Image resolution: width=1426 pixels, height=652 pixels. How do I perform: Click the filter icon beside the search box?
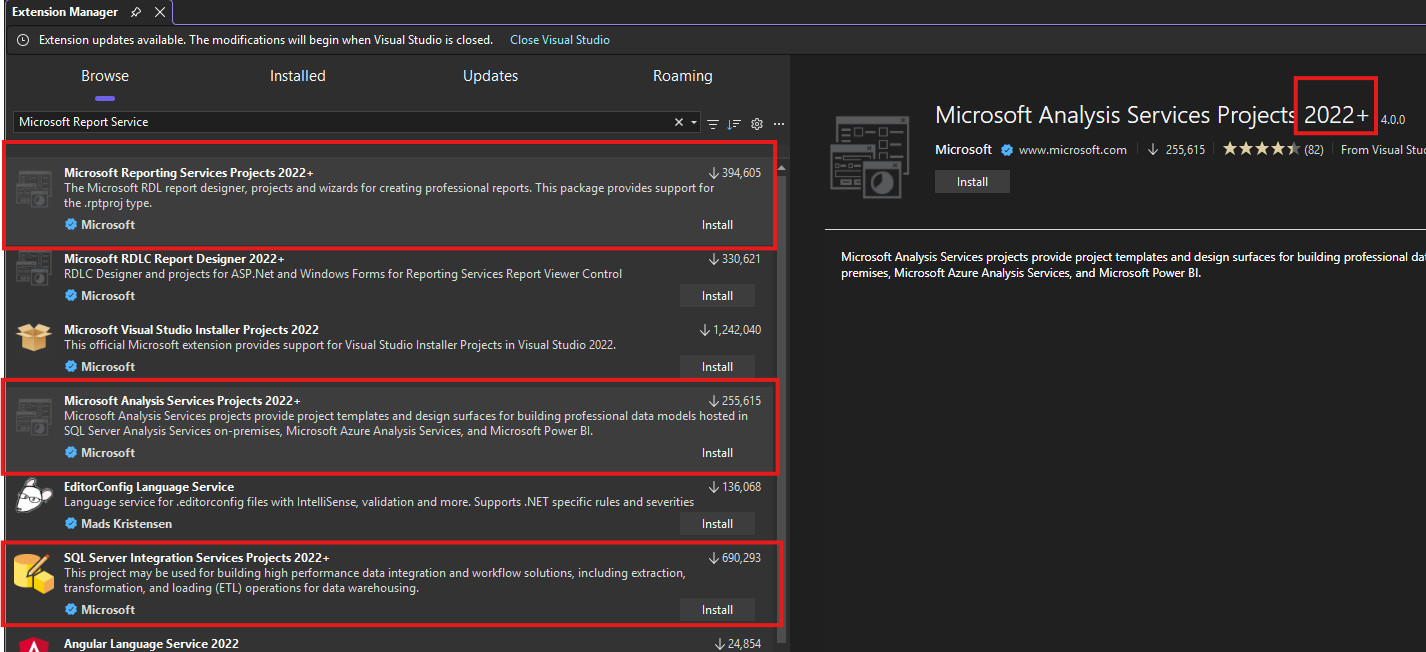(x=713, y=123)
